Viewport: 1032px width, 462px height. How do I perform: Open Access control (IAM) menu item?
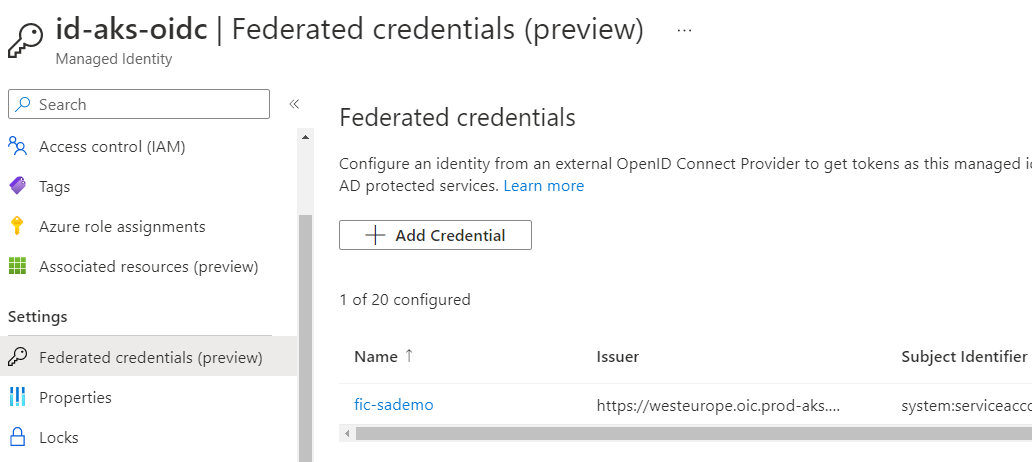coord(112,147)
